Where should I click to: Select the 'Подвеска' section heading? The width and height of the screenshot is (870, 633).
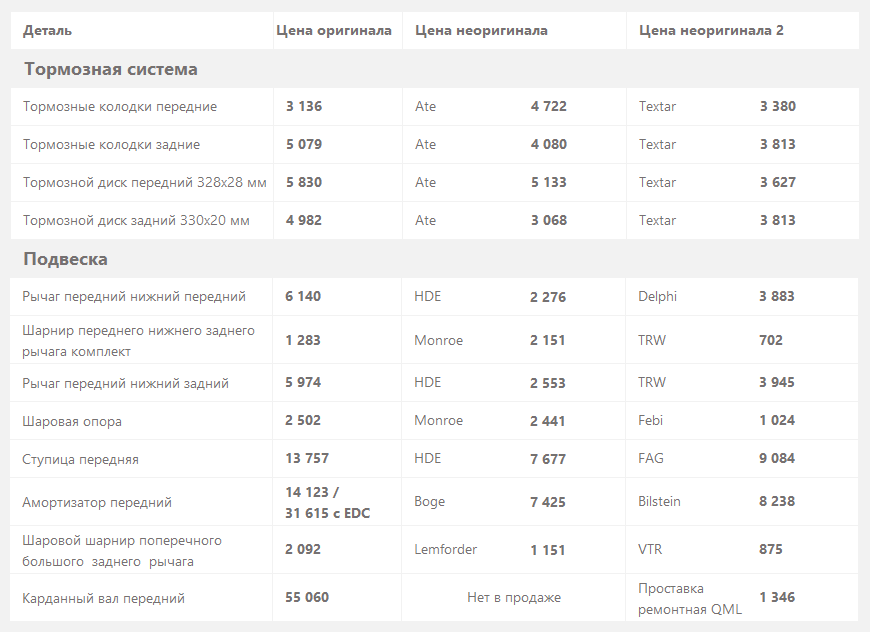[x=65, y=259]
